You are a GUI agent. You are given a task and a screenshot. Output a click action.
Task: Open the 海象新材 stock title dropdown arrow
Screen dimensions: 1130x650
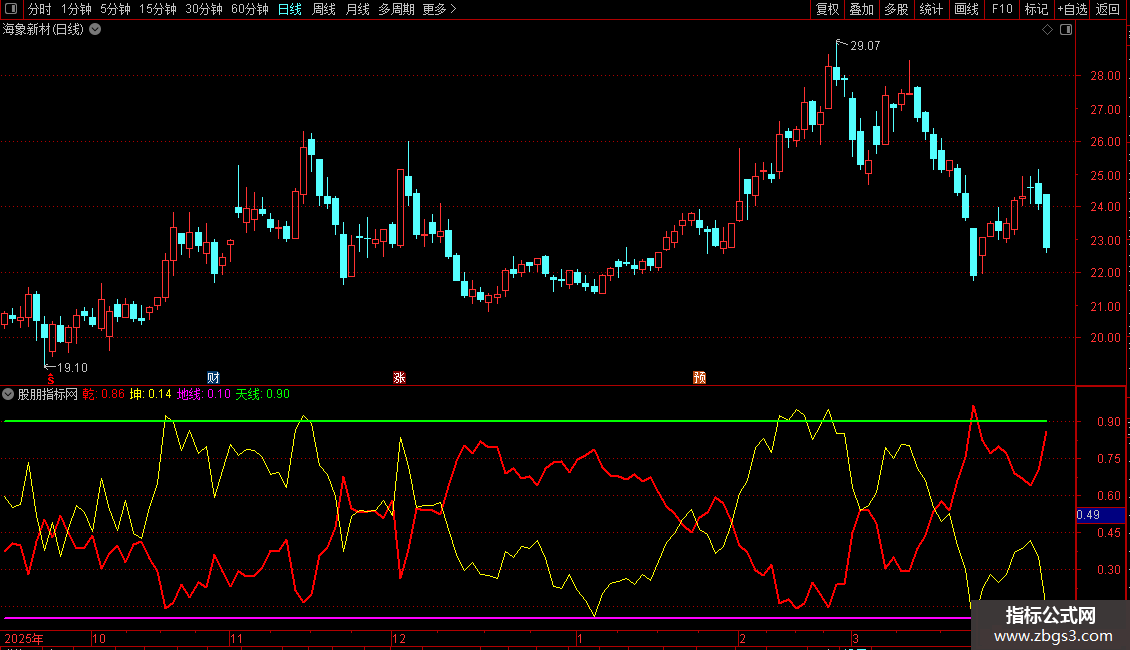95,30
